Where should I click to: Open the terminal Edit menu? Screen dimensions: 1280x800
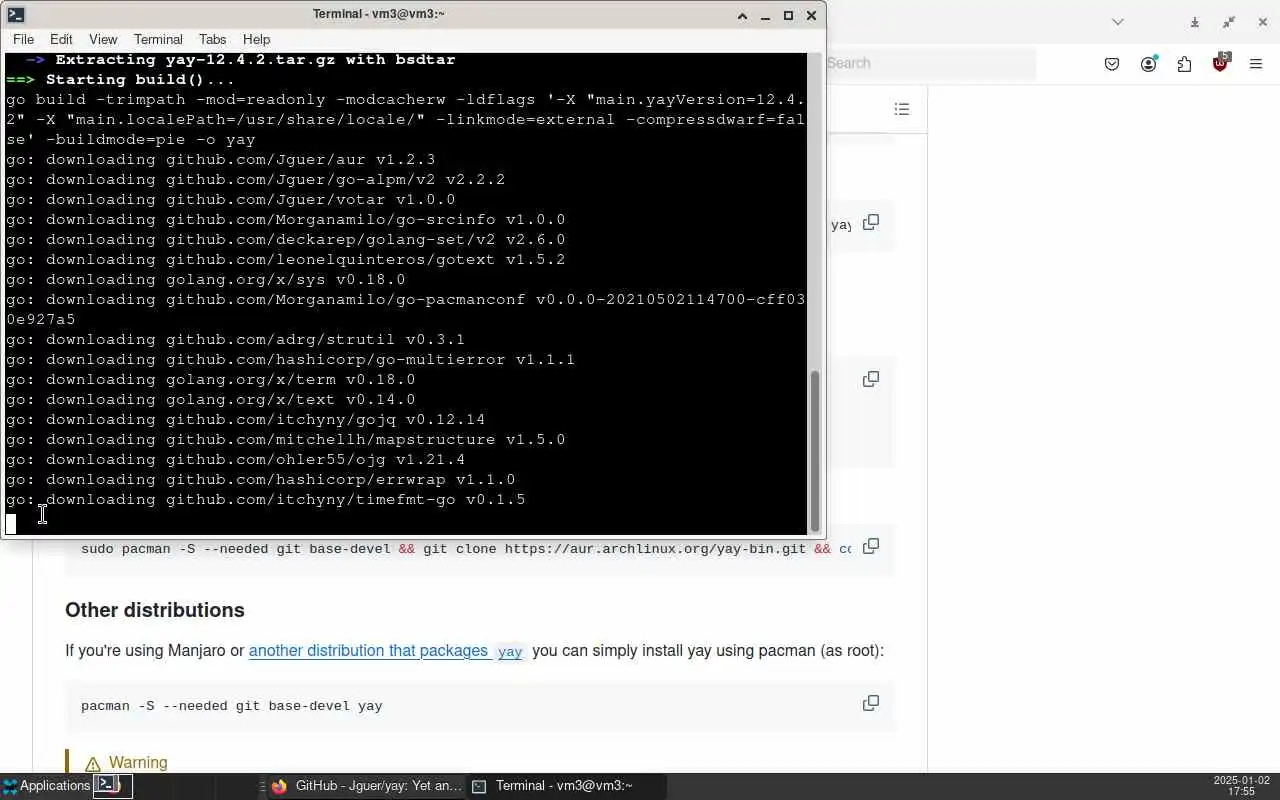pos(61,39)
